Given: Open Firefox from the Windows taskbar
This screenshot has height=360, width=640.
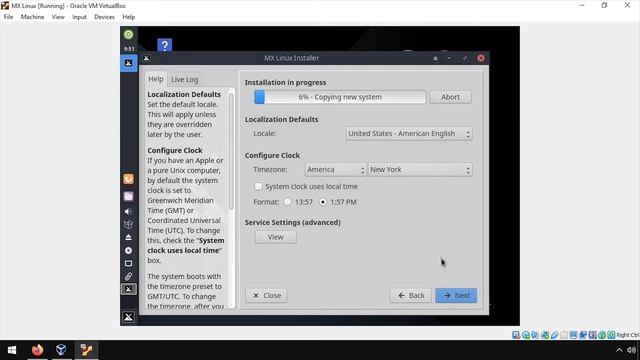Looking at the screenshot, I should (x=37, y=350).
